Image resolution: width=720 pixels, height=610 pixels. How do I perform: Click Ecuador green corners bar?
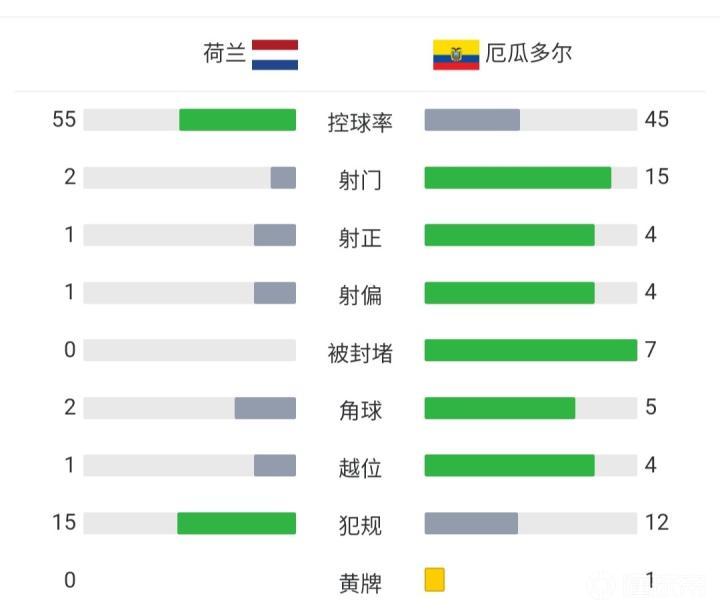(x=500, y=408)
